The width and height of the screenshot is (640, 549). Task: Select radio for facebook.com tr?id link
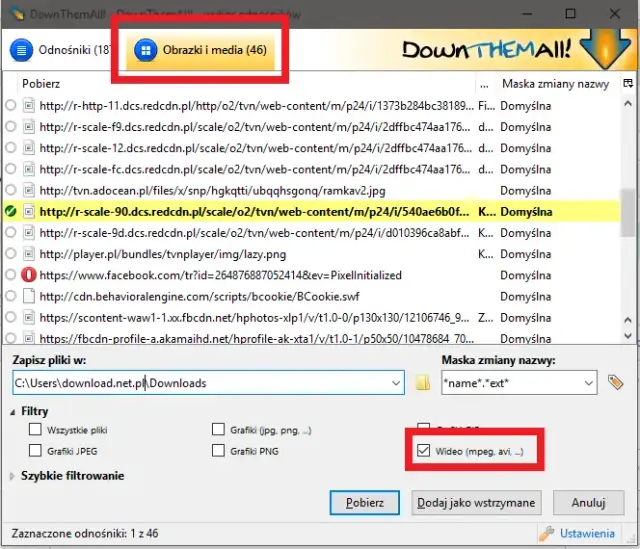pyautogui.click(x=11, y=275)
